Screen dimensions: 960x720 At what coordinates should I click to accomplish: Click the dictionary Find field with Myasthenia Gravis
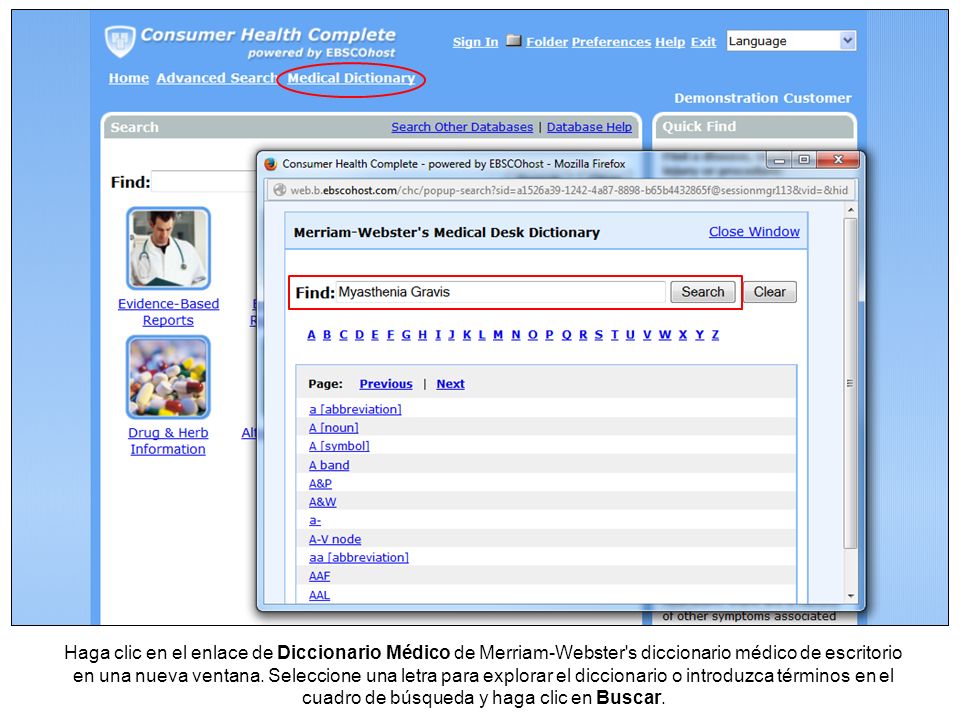click(x=500, y=292)
